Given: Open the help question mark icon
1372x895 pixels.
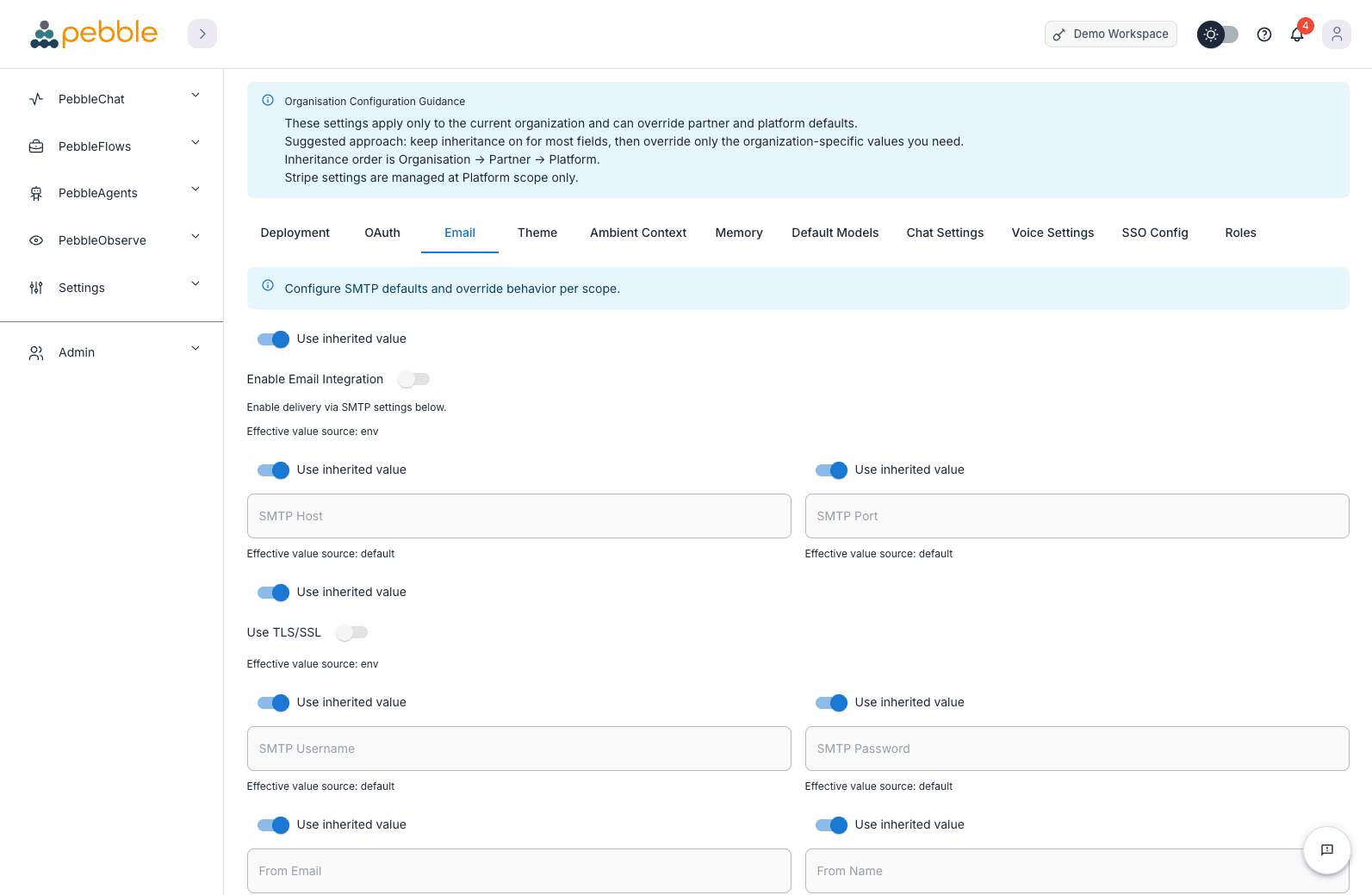Looking at the screenshot, I should click(1263, 34).
